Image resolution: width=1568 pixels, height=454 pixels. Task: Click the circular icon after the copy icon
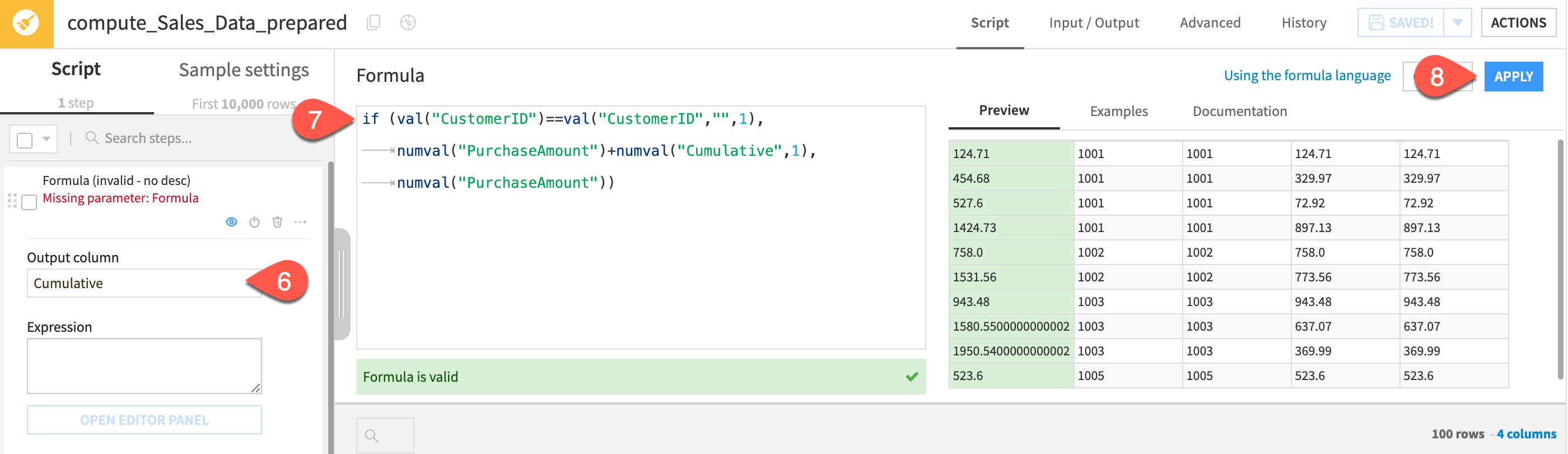[x=408, y=22]
